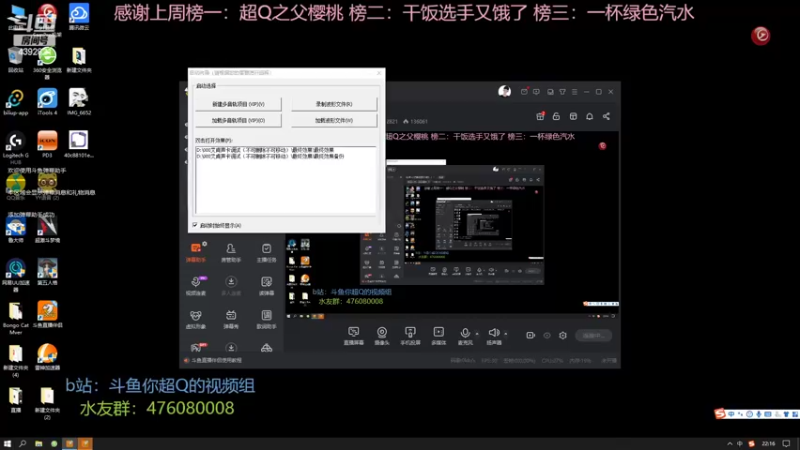
Task: Expand speaker options arrow beside 扬声器
Action: [x=506, y=334]
